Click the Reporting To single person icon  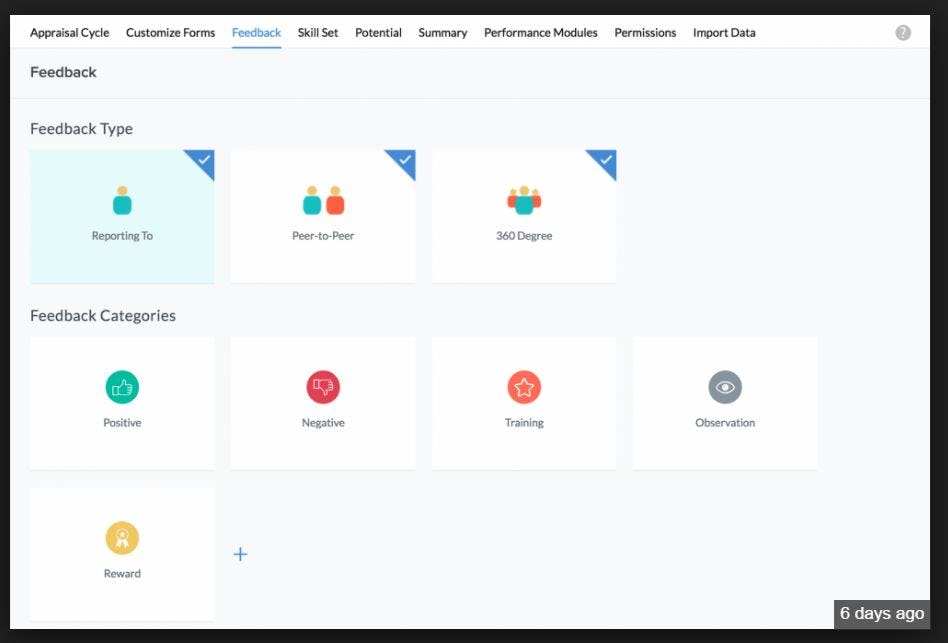[122, 200]
